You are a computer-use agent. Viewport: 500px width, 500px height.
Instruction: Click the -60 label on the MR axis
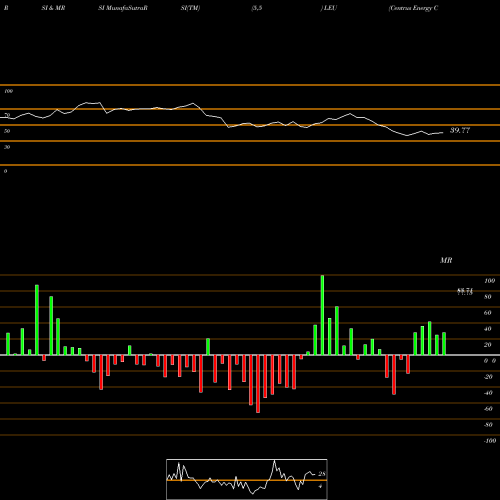488,409
